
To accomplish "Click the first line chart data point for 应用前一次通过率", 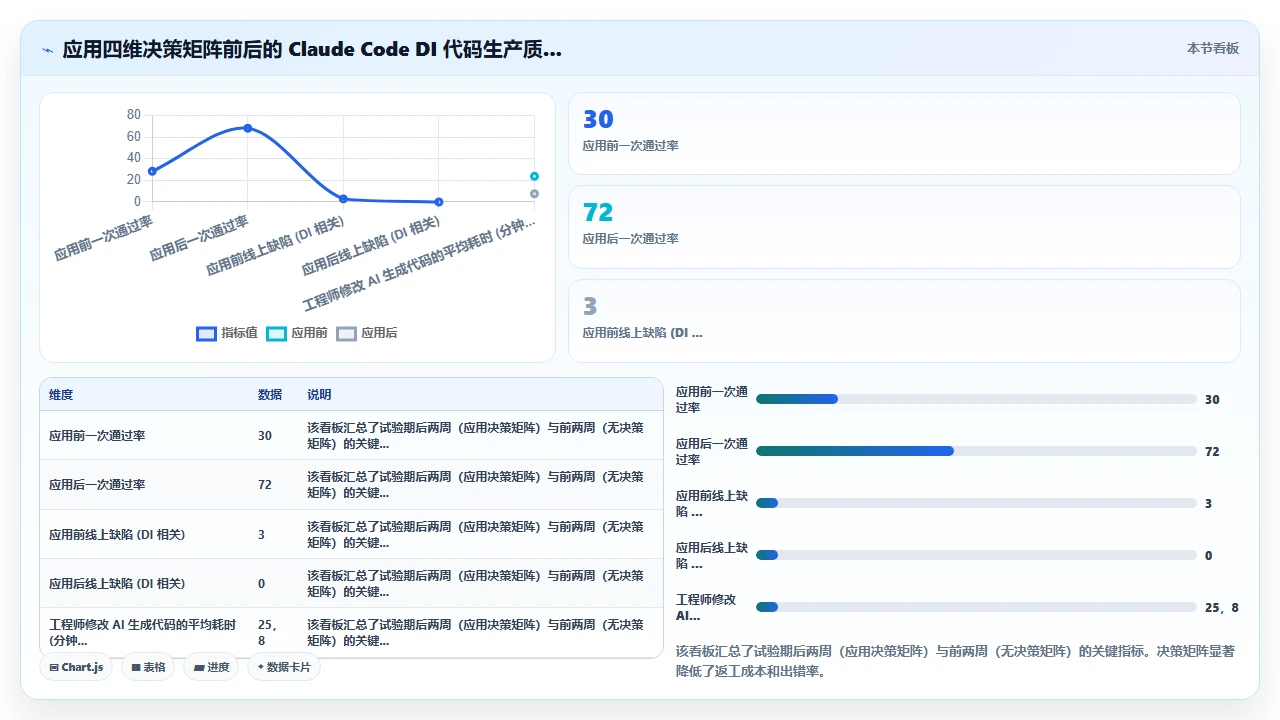I will pos(152,171).
